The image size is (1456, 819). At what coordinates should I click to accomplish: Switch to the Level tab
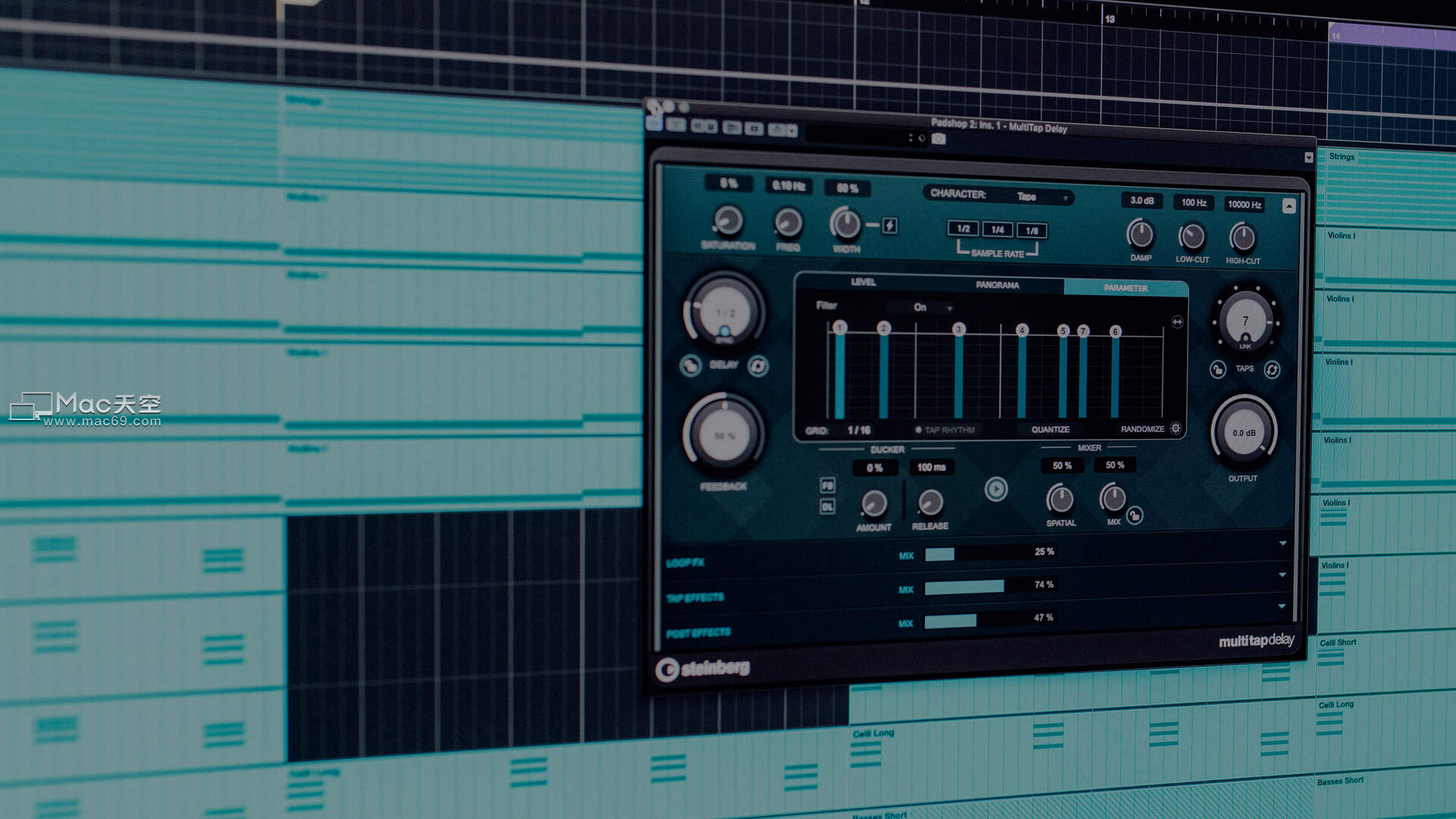coord(863,282)
